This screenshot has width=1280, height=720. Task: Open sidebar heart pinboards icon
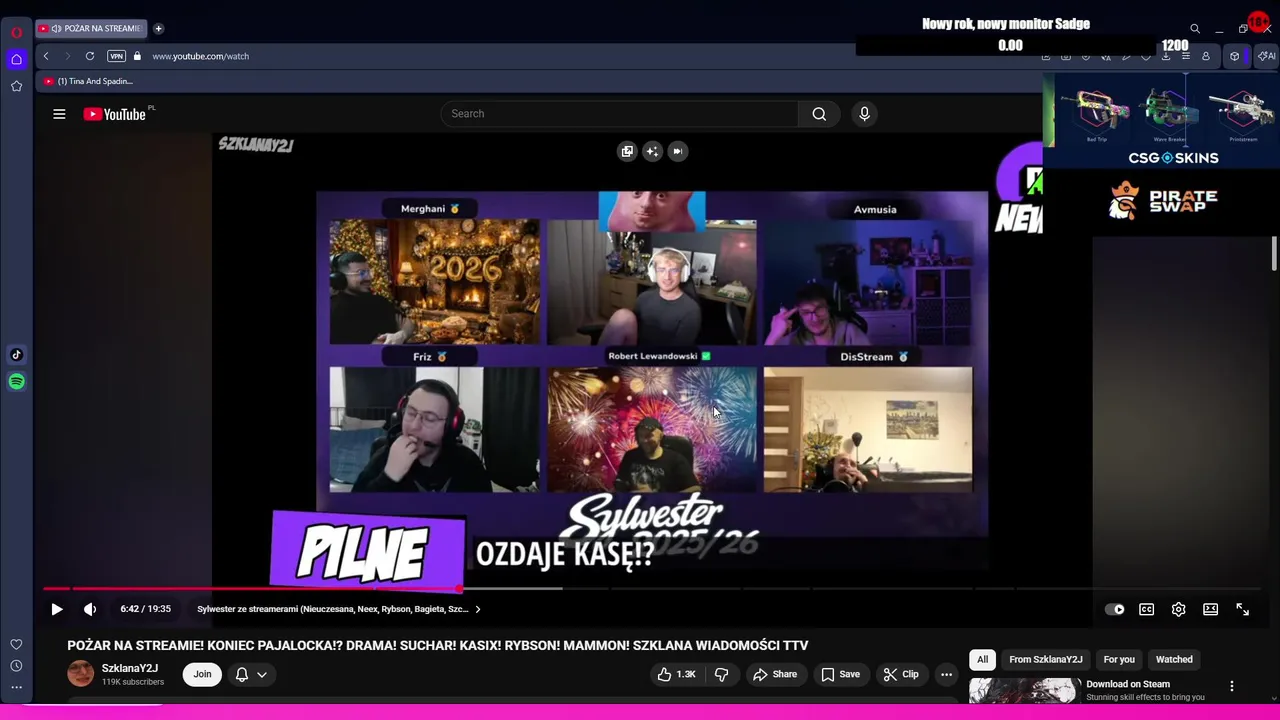(16, 645)
